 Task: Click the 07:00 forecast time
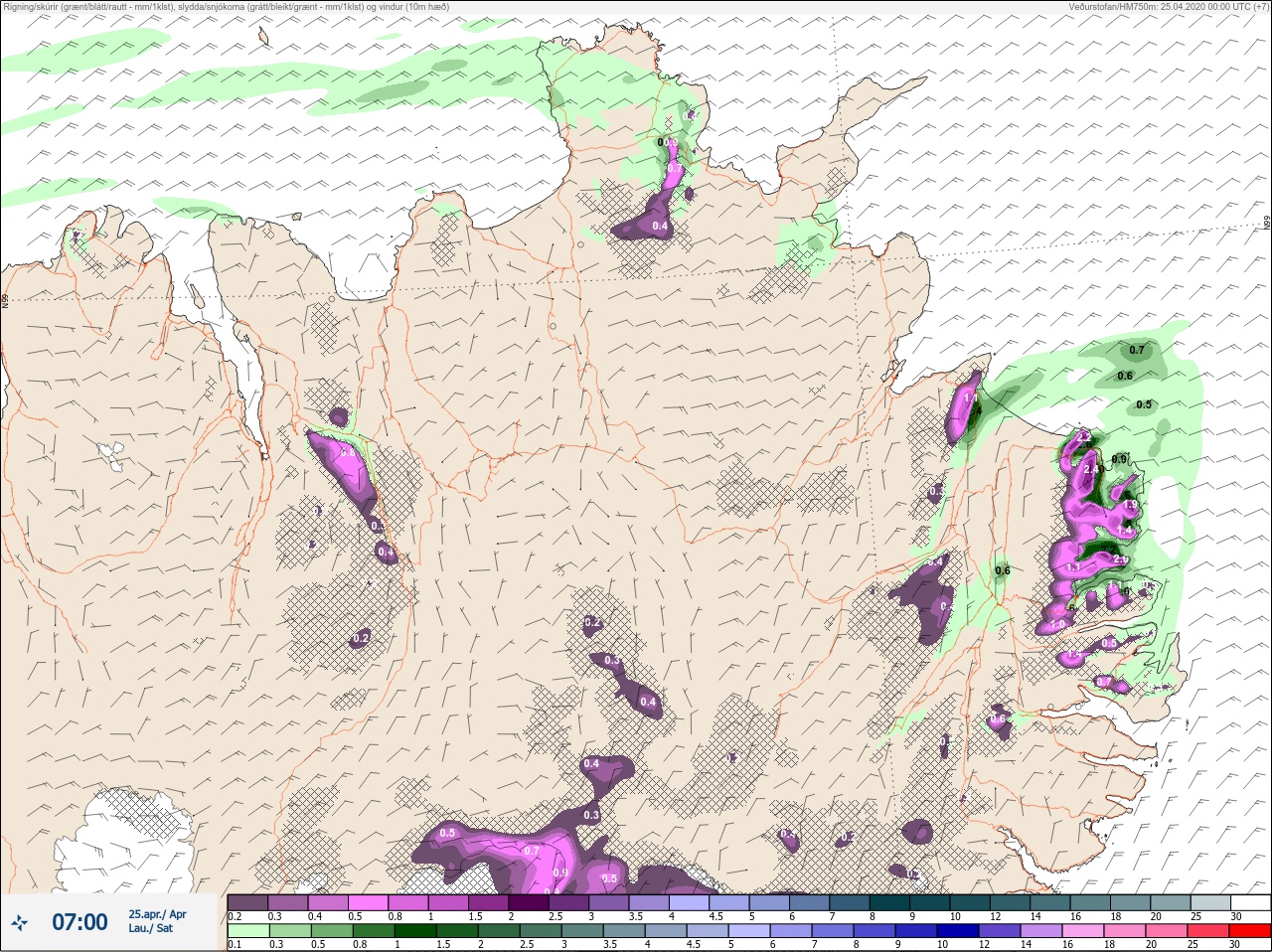click(79, 922)
